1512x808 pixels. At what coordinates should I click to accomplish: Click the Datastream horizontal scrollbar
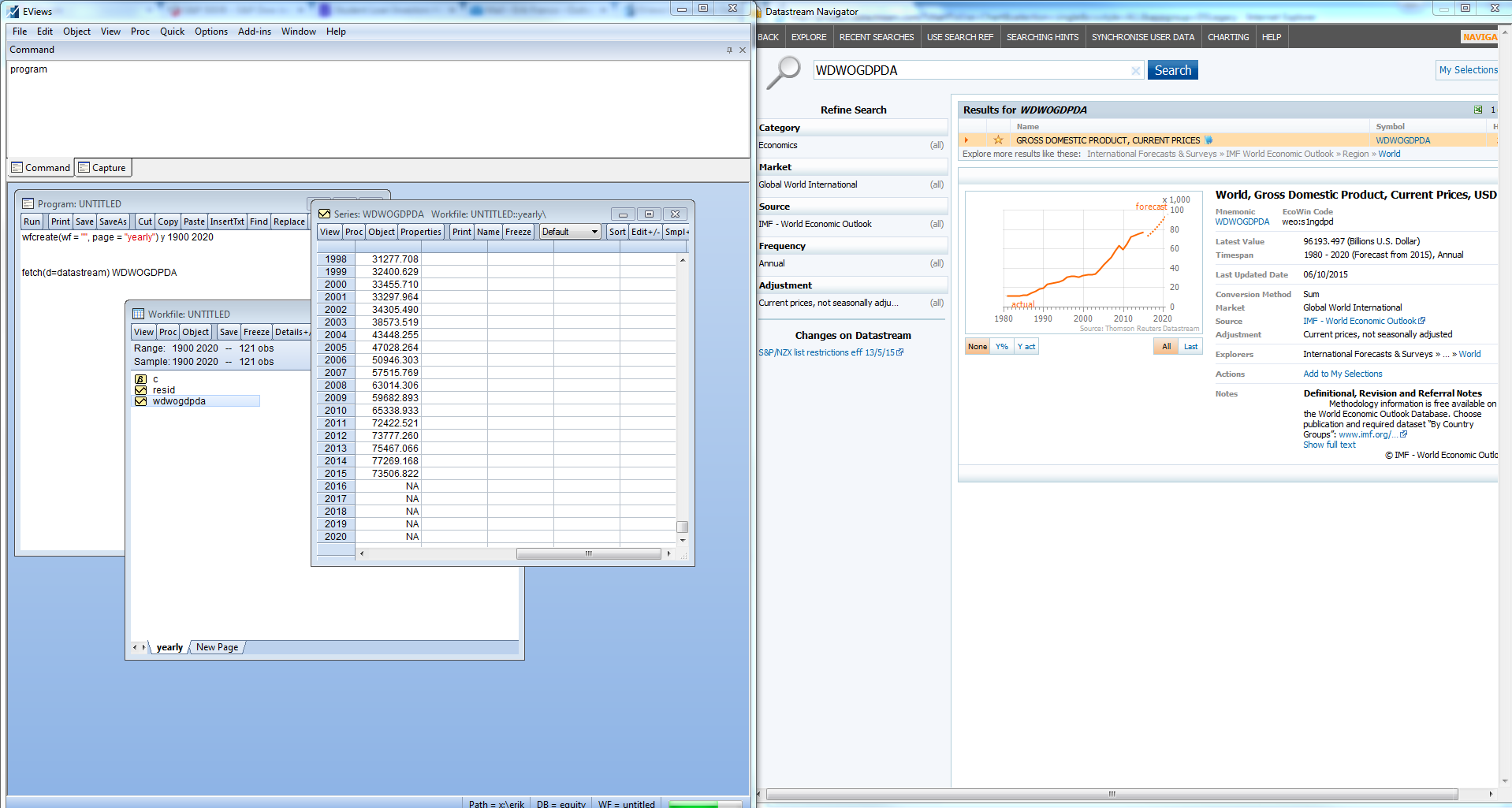tap(1112, 794)
